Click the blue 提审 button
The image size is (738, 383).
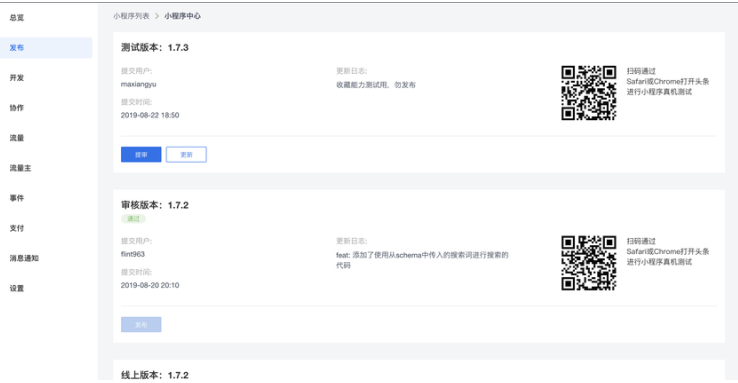141,154
